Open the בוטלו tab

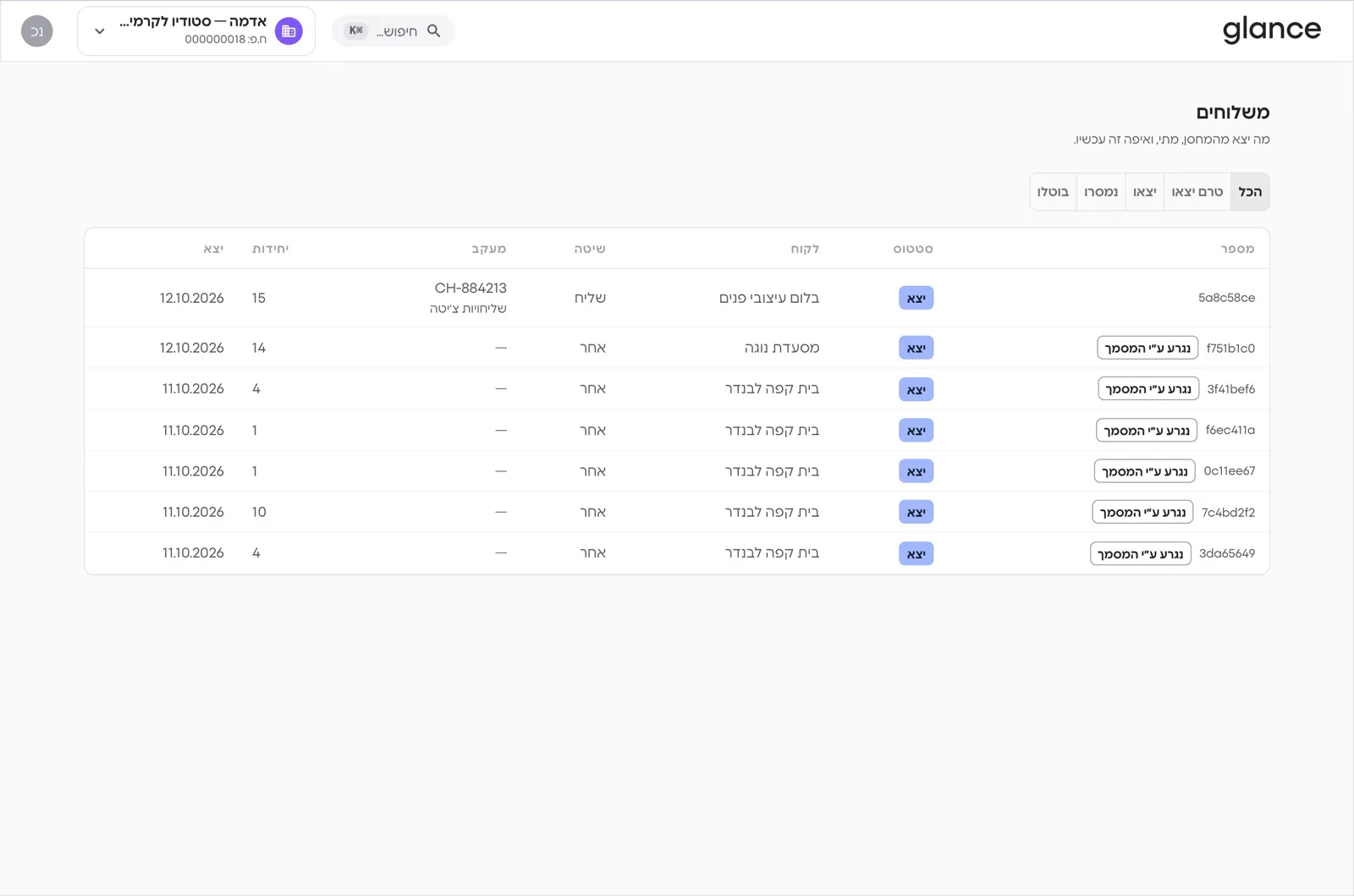point(1053,192)
